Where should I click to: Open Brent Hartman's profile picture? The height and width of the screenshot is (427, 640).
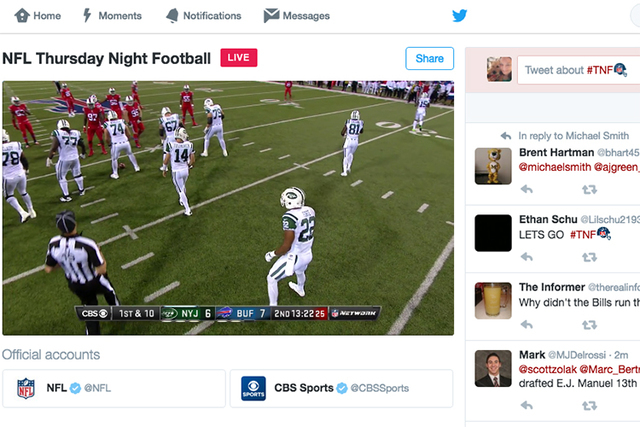tap(493, 166)
